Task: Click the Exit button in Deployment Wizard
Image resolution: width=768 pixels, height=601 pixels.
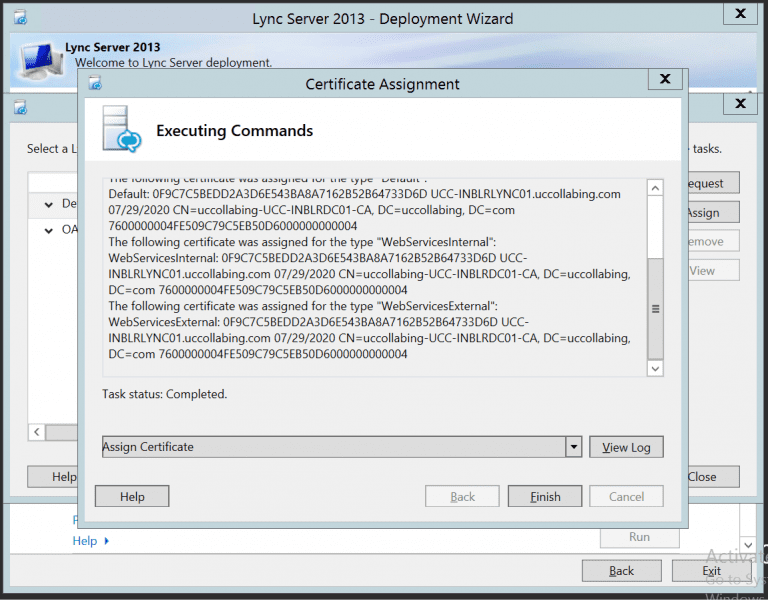Action: pos(711,570)
